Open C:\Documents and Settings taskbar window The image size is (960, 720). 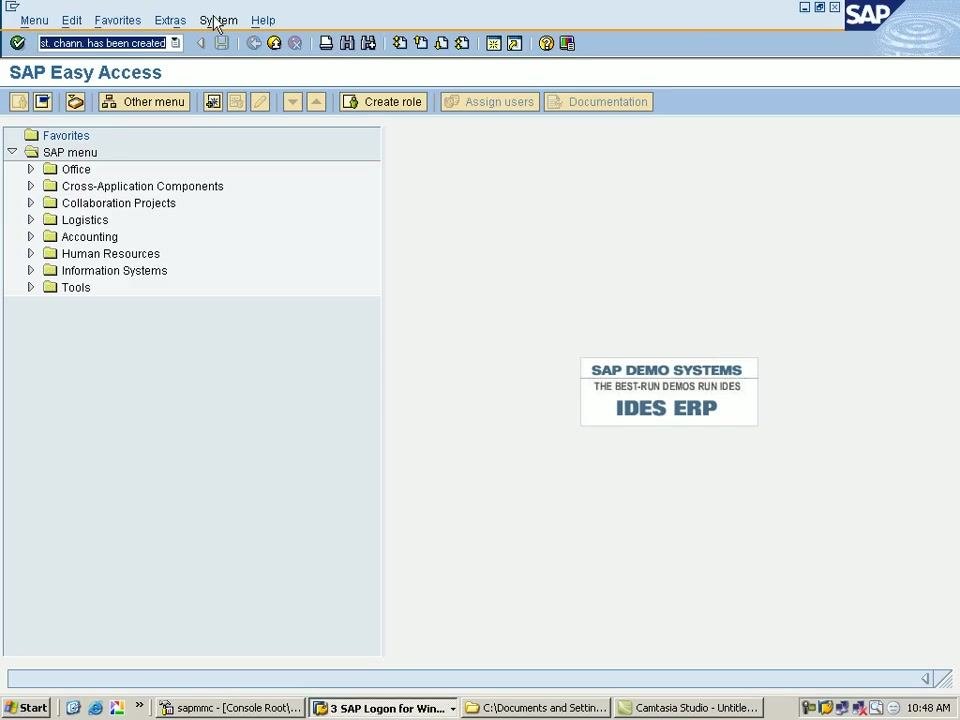point(536,708)
